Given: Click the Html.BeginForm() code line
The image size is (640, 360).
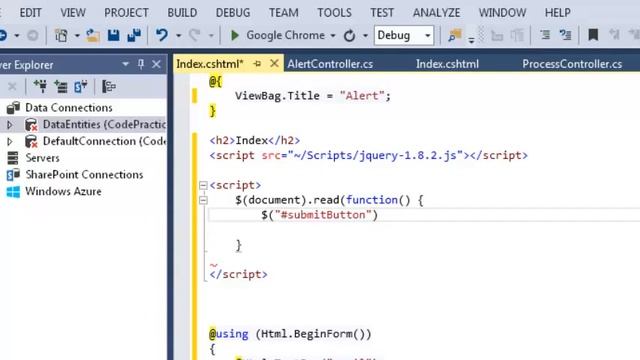Looking at the screenshot, I should 290,334.
